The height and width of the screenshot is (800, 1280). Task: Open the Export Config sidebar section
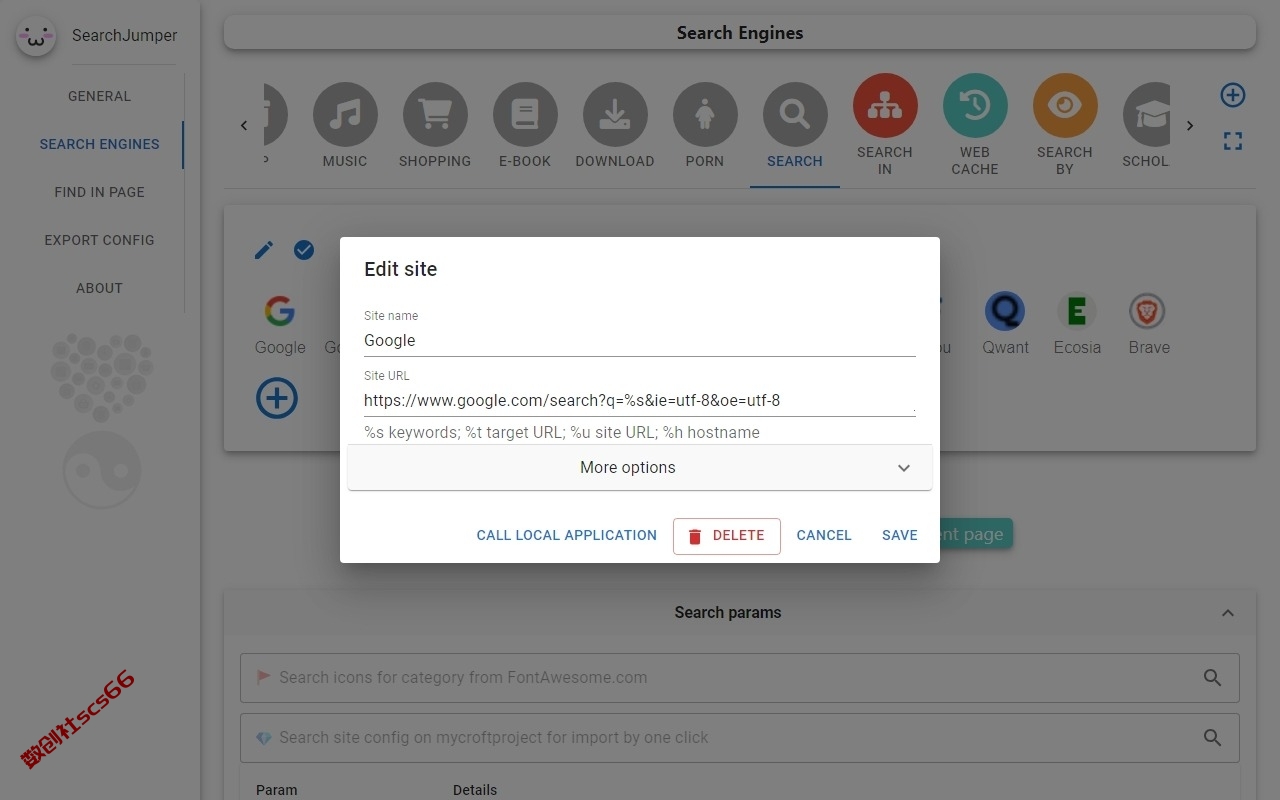click(99, 240)
